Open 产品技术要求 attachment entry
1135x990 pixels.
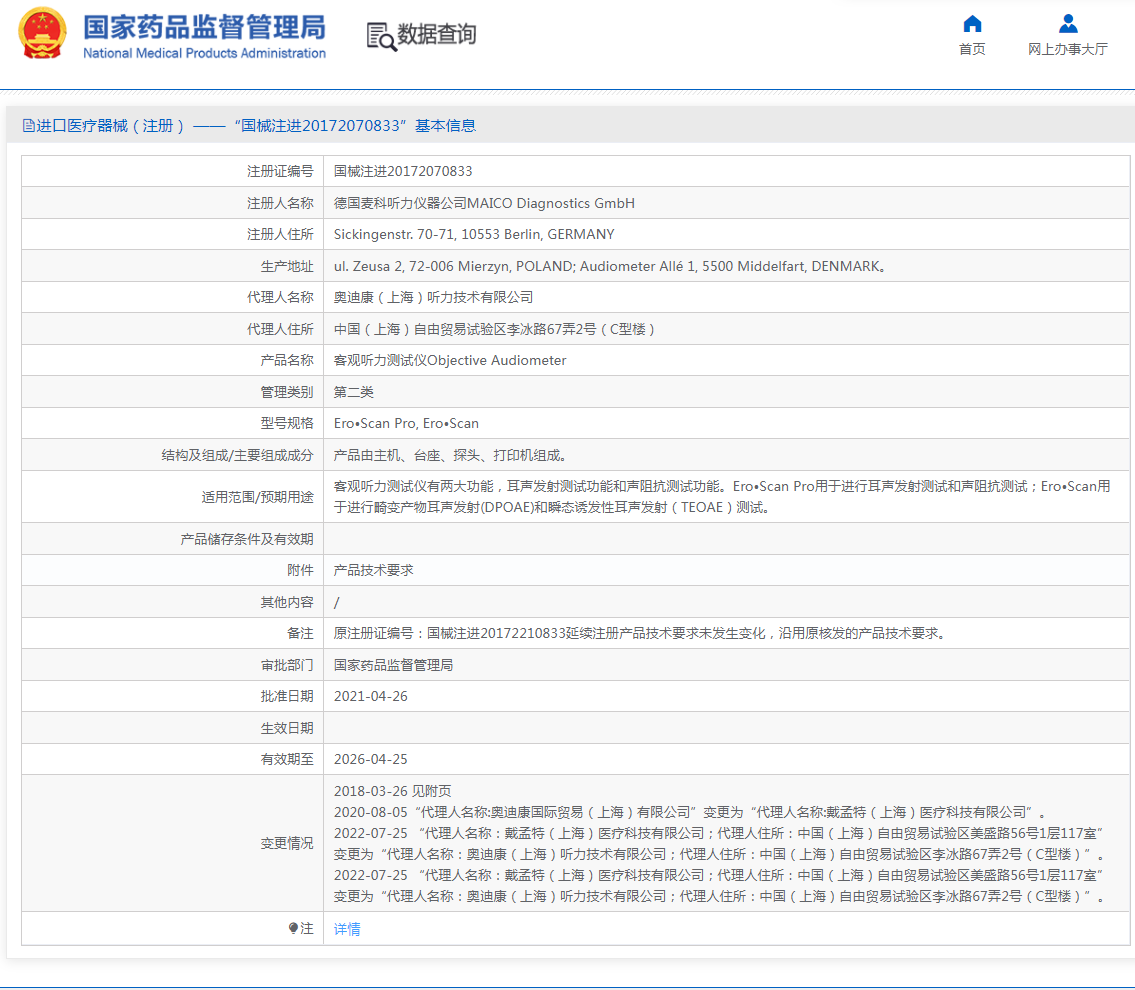(x=373, y=570)
